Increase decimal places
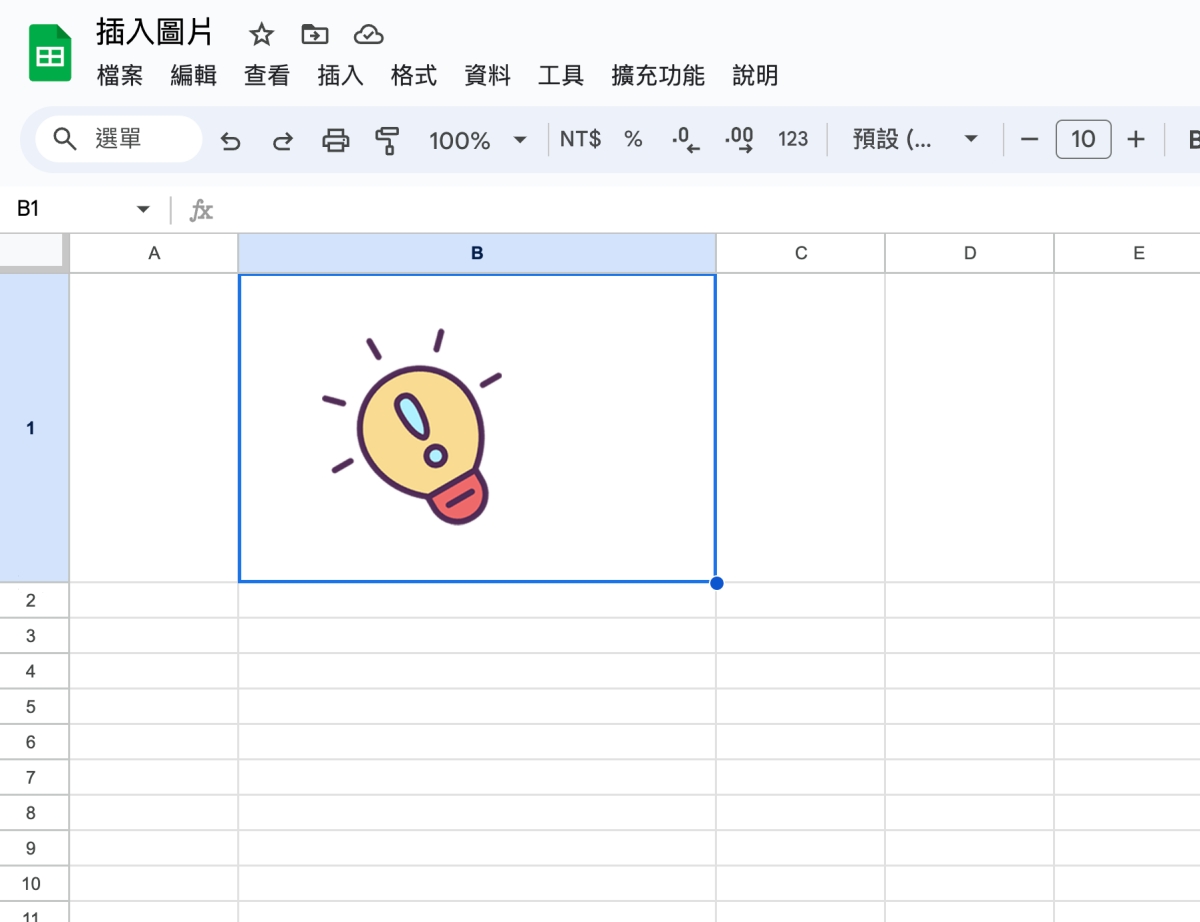 pos(739,140)
